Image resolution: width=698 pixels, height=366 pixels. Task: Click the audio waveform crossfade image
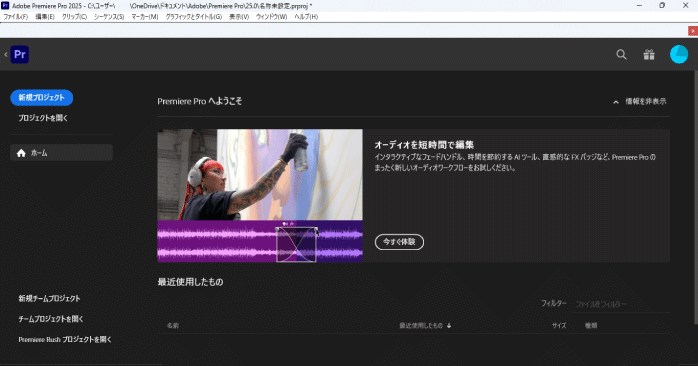click(260, 241)
